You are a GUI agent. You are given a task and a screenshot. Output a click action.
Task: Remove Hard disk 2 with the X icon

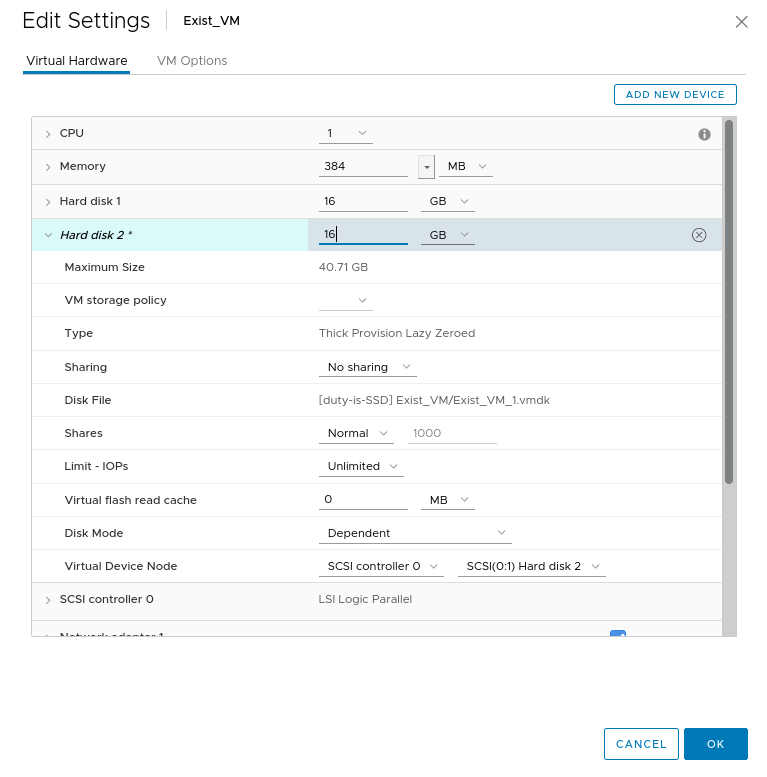699,235
